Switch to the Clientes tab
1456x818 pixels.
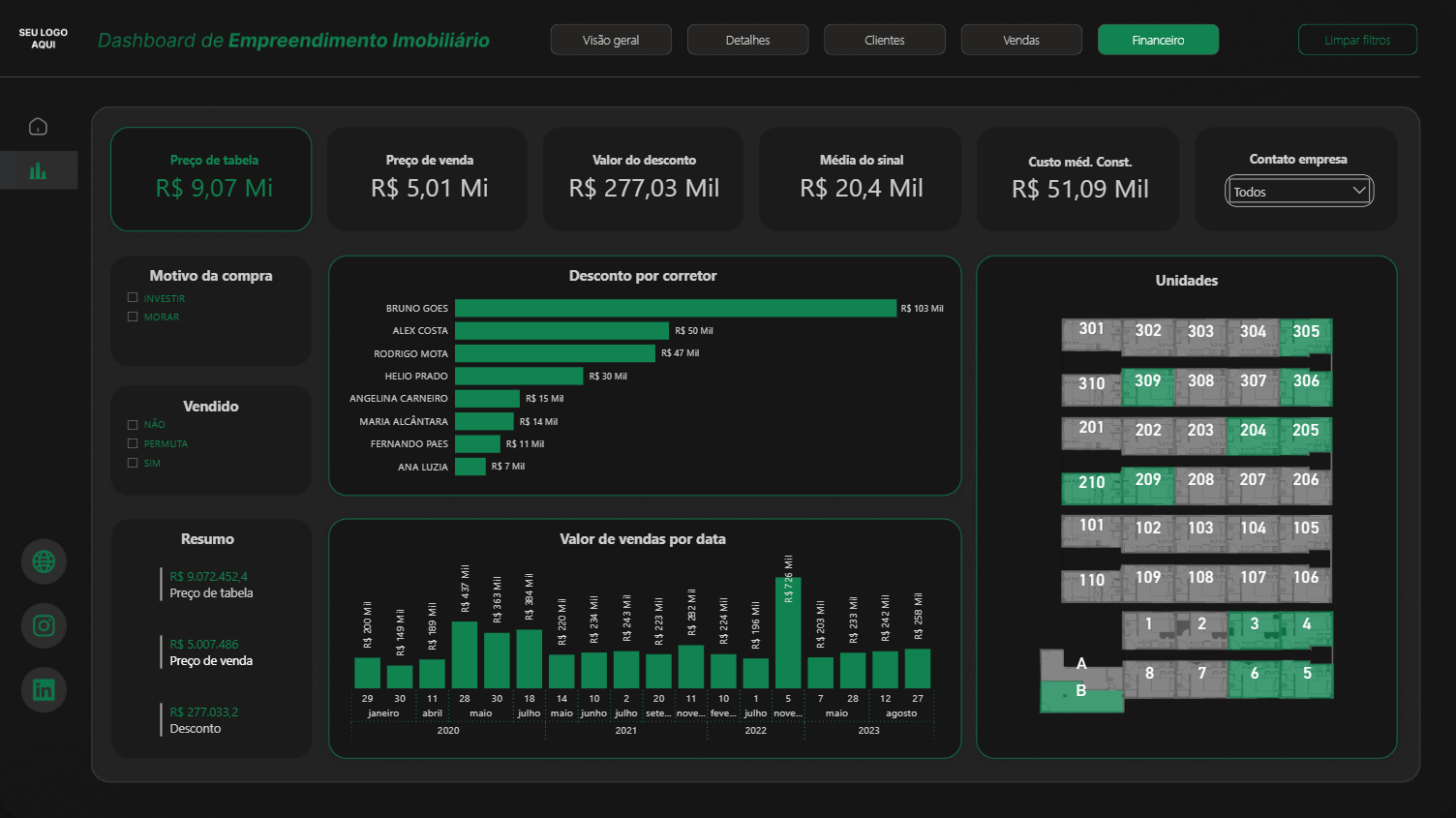click(884, 40)
